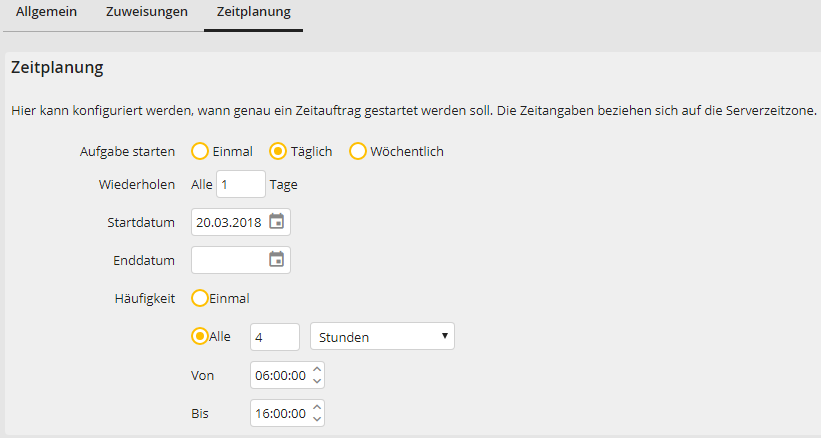Decrease the Von time with down arrow
Viewport: 821px width, 438px height.
coord(317,381)
